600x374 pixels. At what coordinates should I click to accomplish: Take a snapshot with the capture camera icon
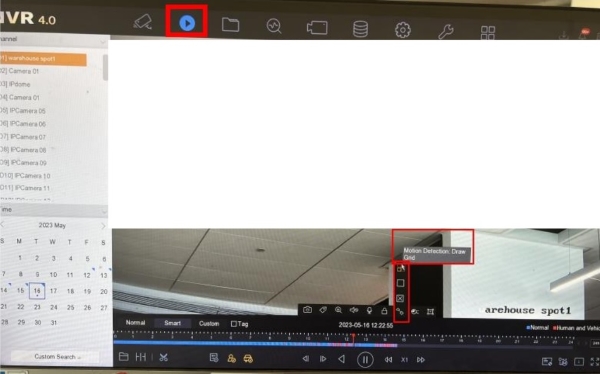(307, 310)
